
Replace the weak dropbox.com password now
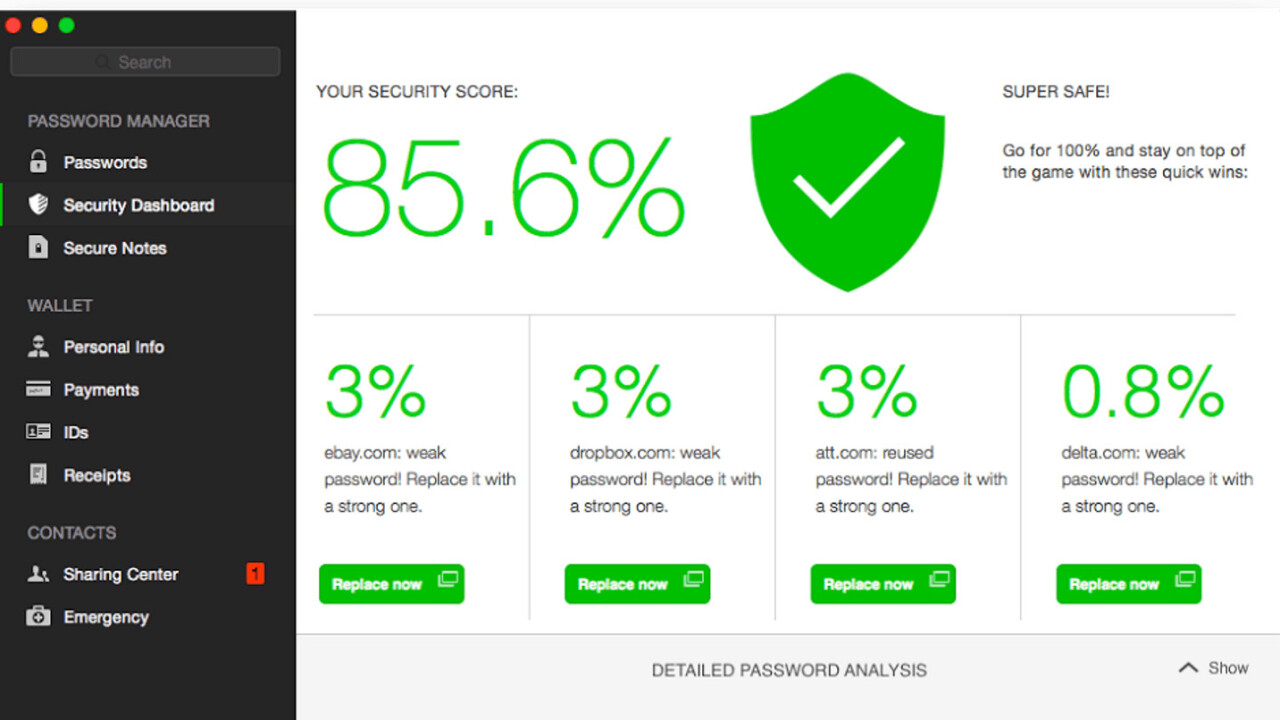637,584
